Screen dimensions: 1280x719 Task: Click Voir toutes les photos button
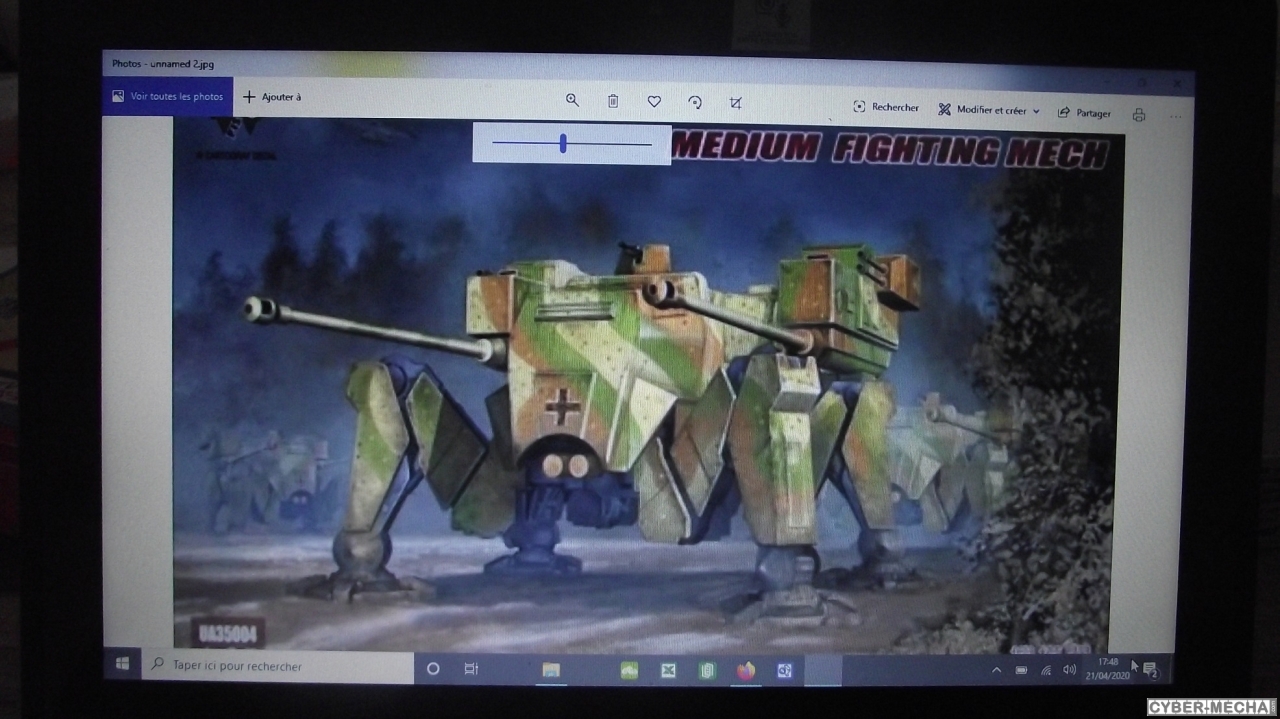point(168,96)
